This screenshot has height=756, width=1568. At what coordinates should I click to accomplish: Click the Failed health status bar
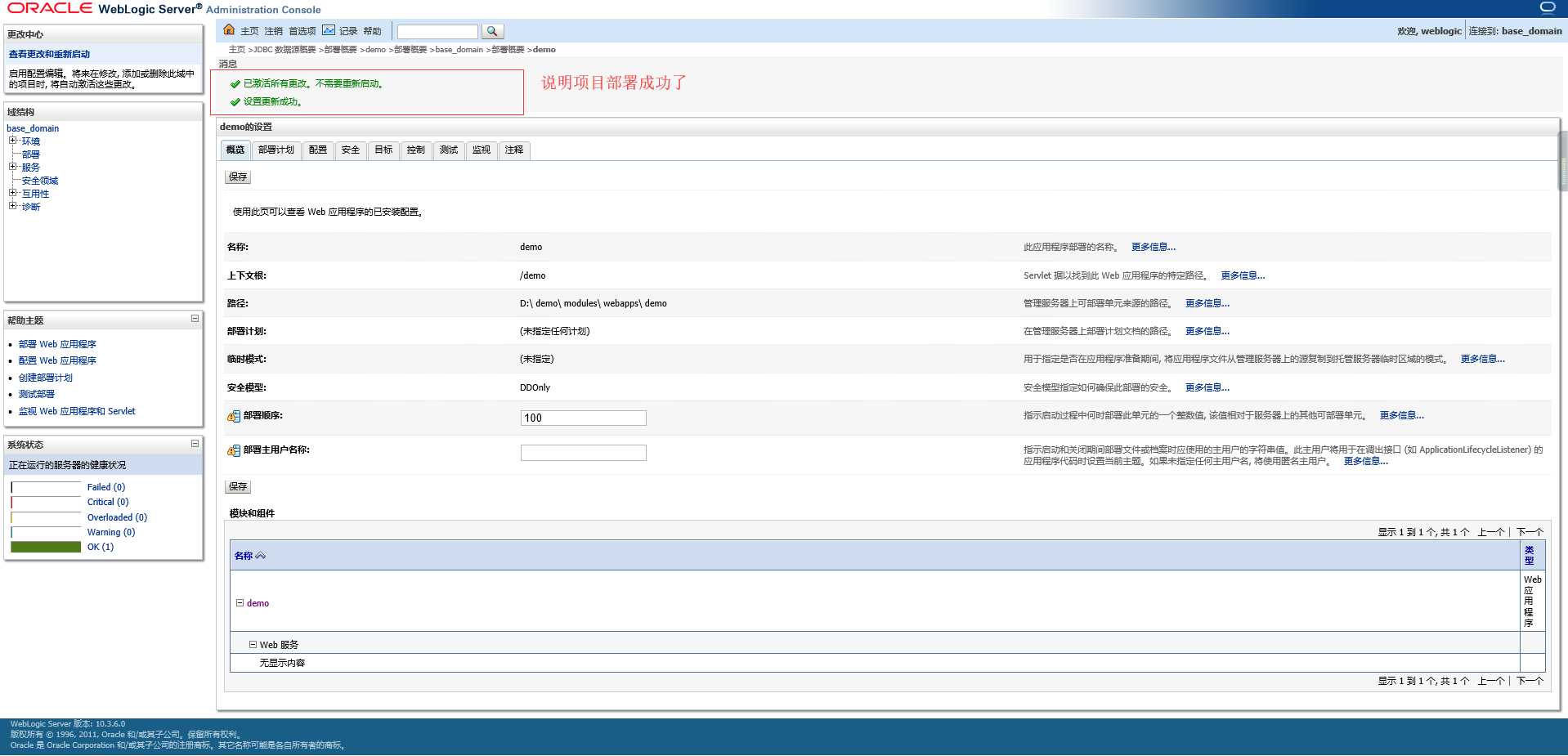coord(46,487)
